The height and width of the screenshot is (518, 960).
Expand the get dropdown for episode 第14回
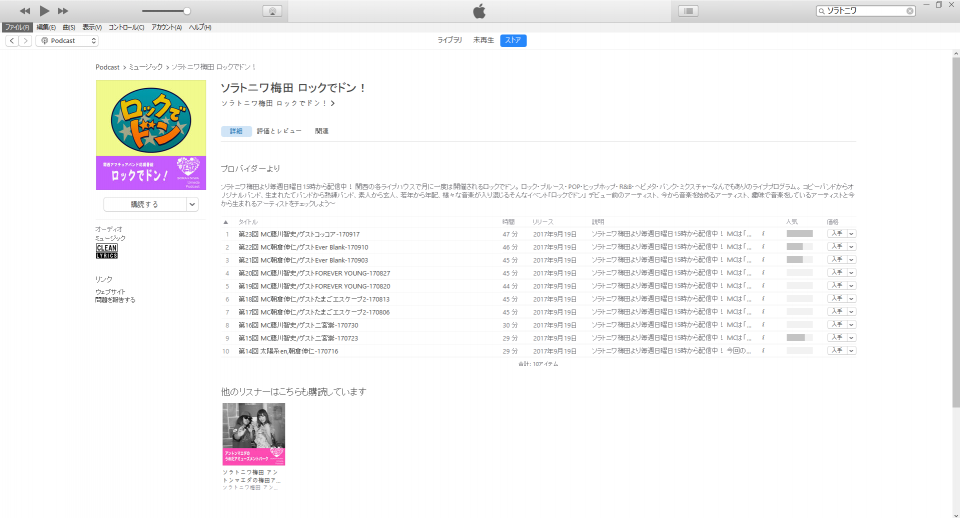[851, 351]
